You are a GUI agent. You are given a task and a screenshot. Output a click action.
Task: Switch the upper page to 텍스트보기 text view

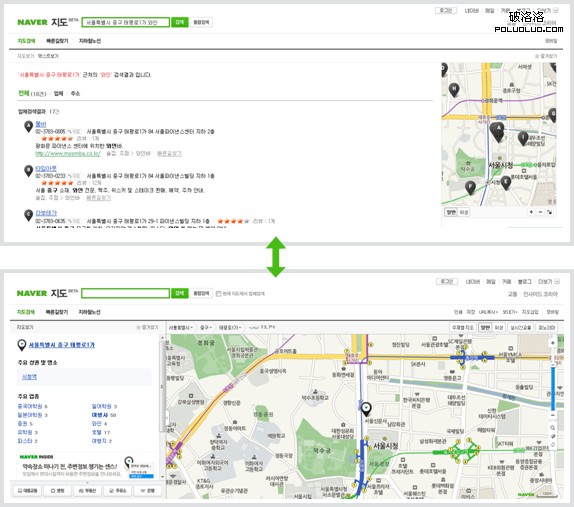pyautogui.click(x=48, y=56)
